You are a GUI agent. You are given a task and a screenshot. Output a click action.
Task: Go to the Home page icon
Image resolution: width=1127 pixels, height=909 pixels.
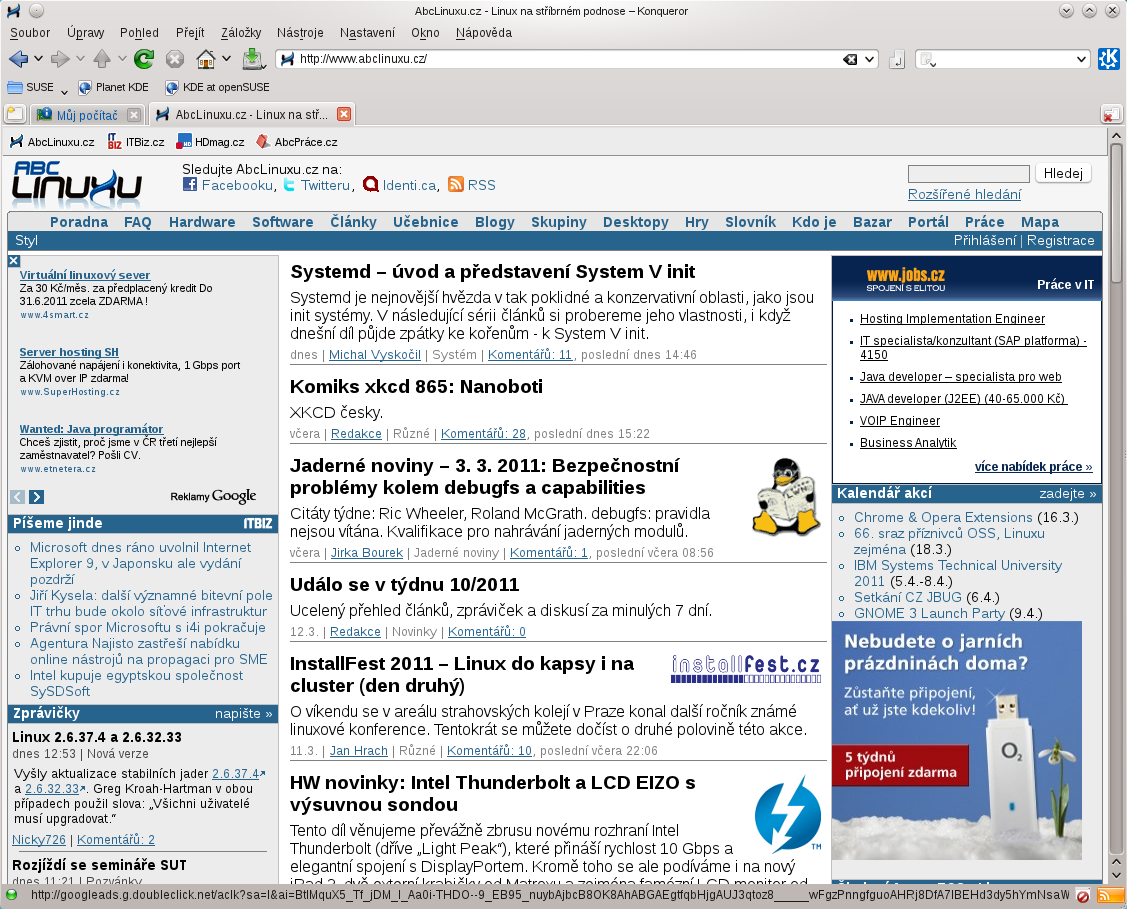coord(206,59)
